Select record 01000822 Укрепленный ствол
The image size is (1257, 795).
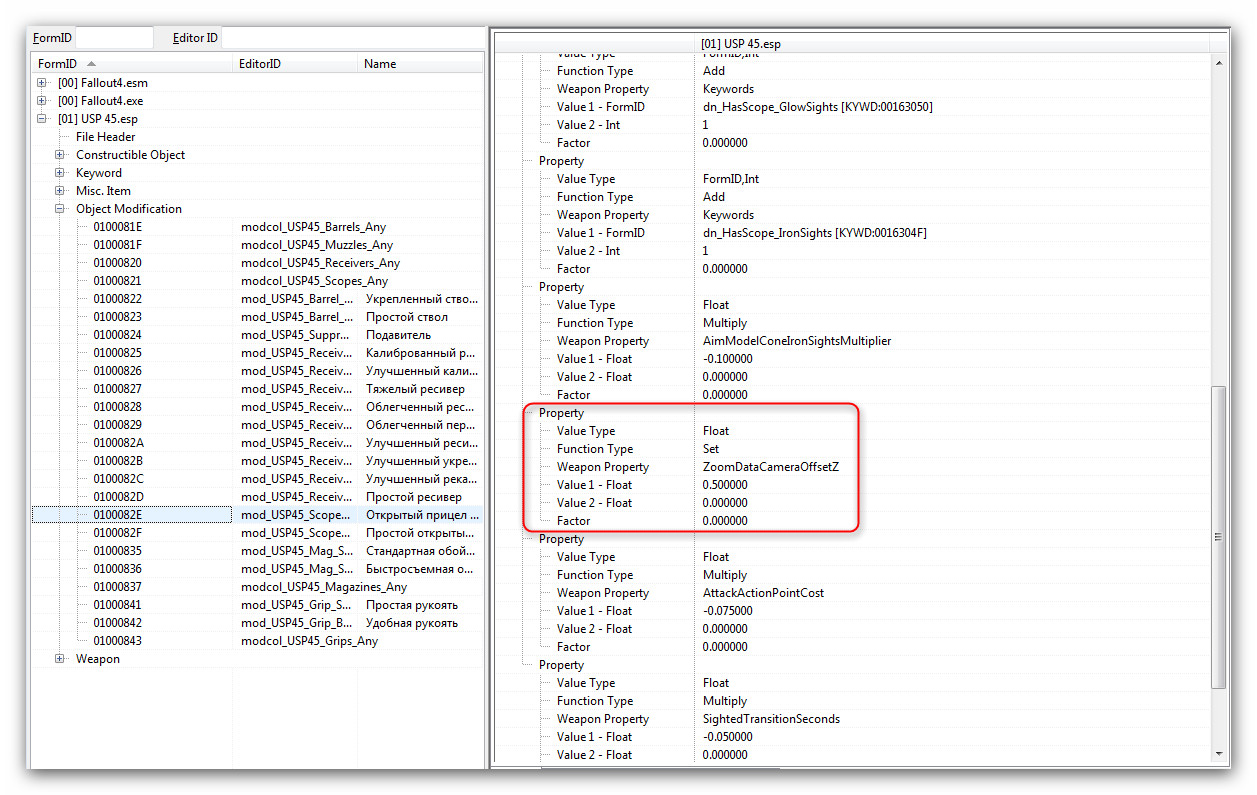pyautogui.click(x=257, y=299)
